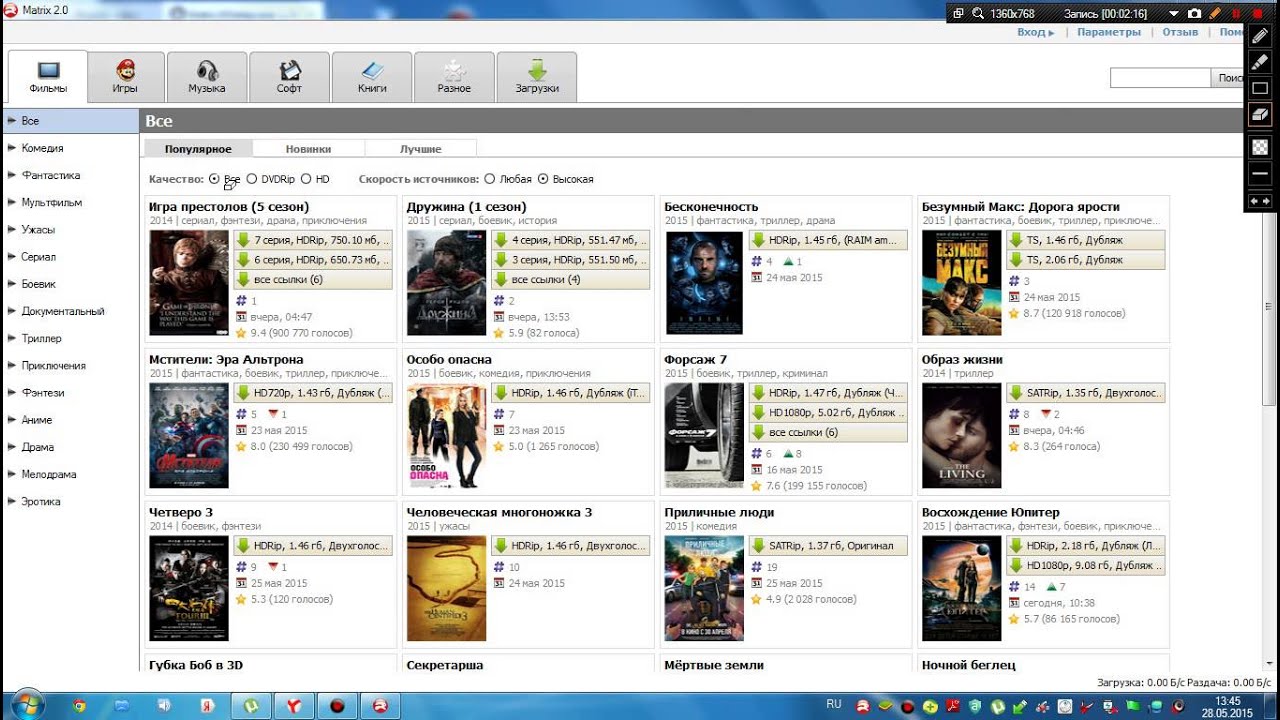
Task: Open the Приличные люди title link
Action: 719,512
